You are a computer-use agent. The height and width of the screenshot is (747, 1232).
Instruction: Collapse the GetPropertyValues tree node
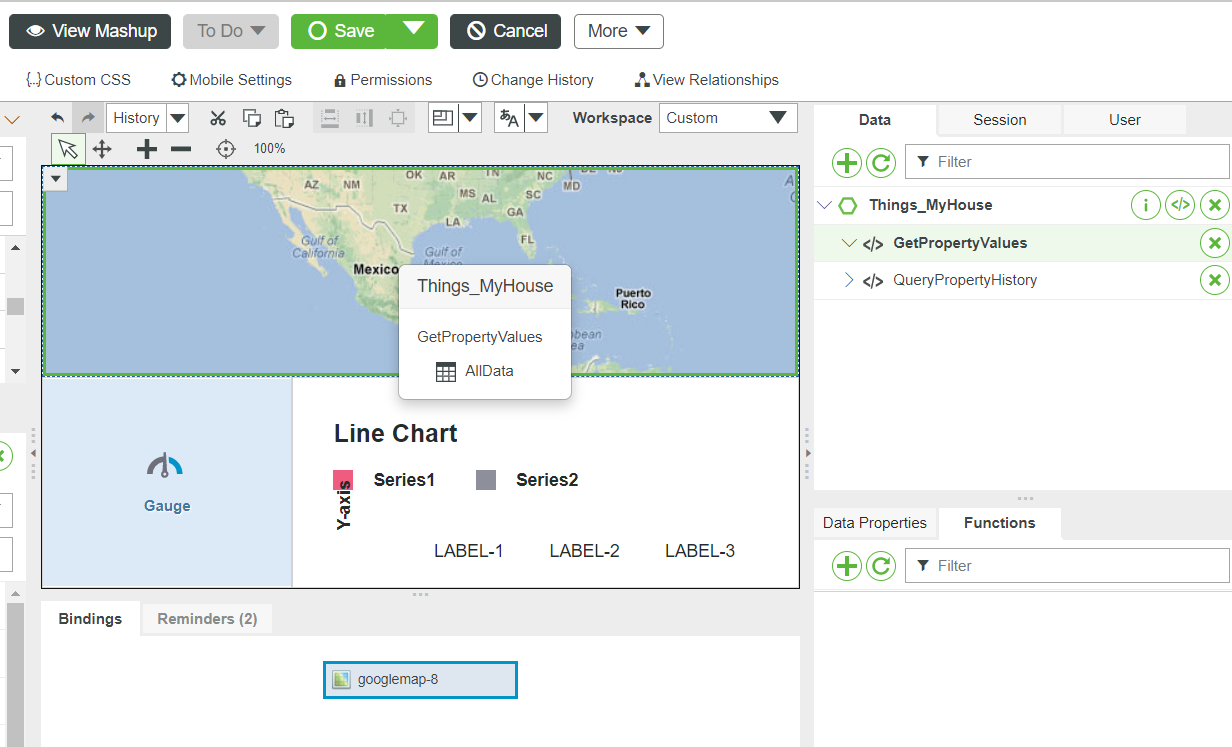(x=849, y=242)
